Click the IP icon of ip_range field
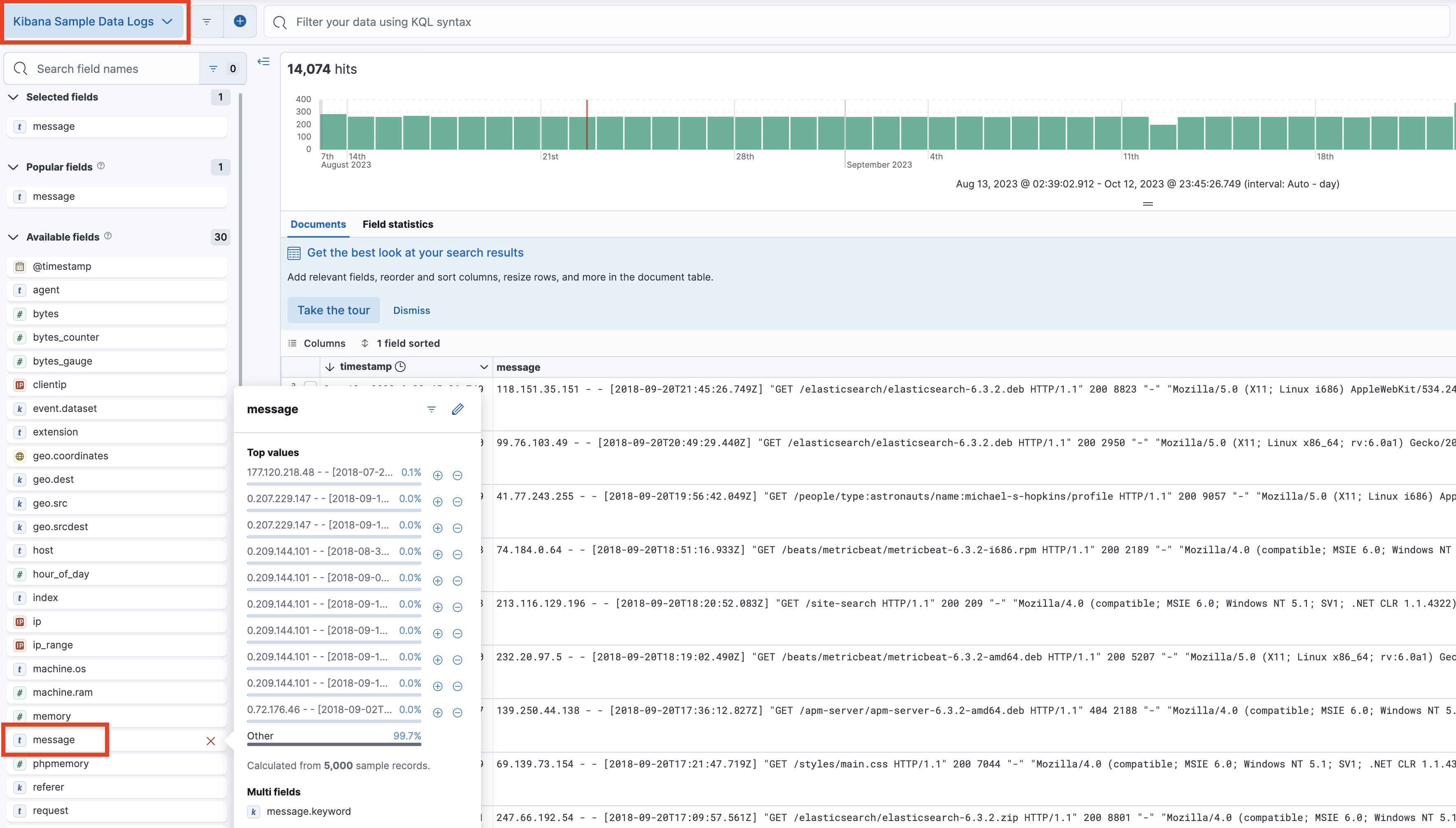This screenshot has height=828, width=1456. pos(20,646)
